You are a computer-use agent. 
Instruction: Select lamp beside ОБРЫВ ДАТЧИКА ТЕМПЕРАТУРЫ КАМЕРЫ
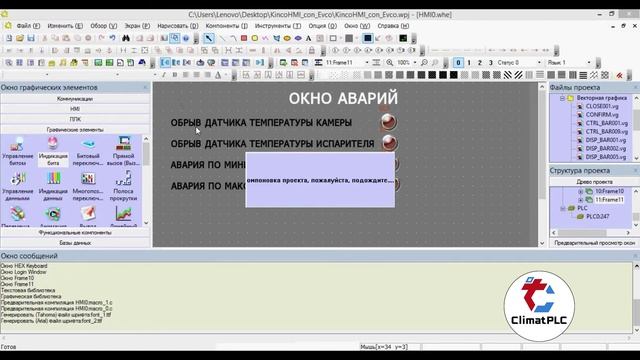tap(389, 122)
